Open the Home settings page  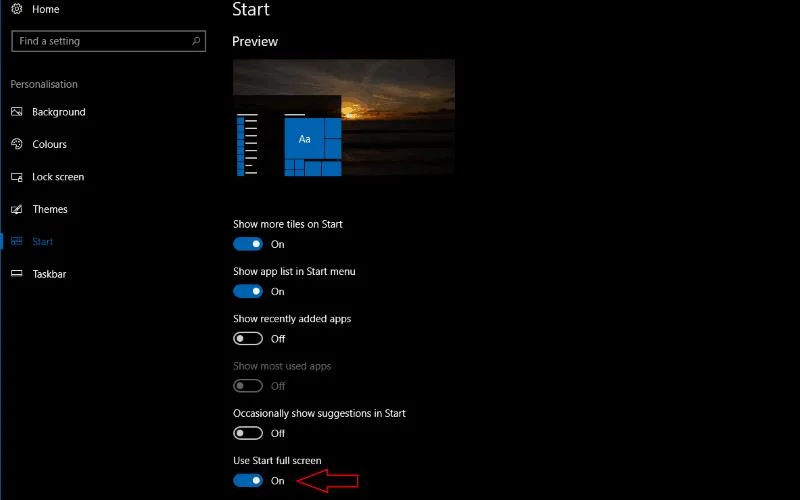click(45, 9)
